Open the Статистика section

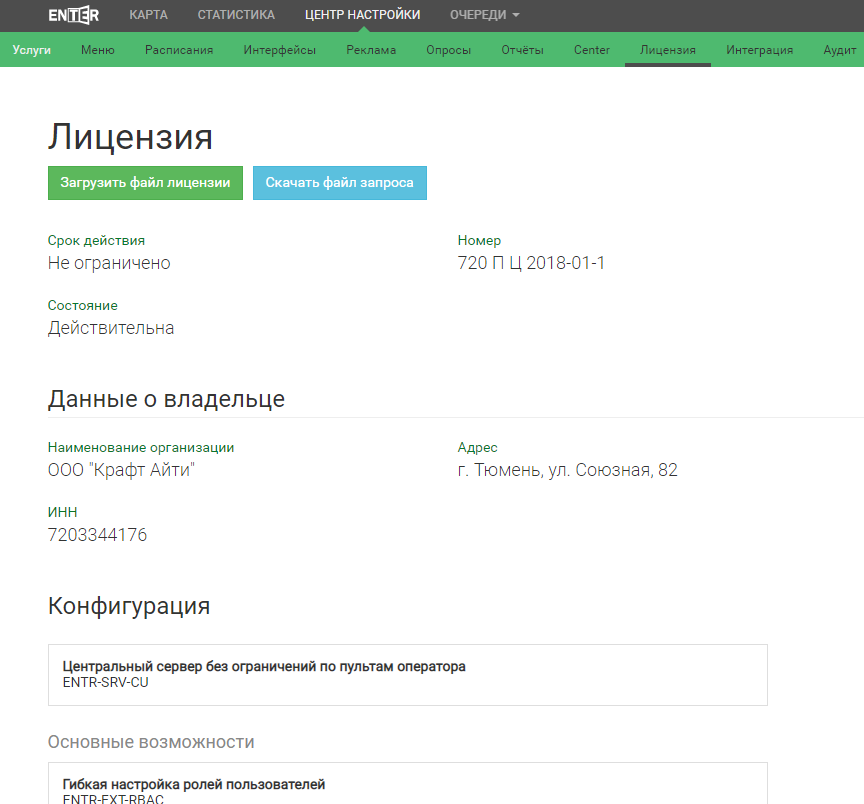[236, 15]
